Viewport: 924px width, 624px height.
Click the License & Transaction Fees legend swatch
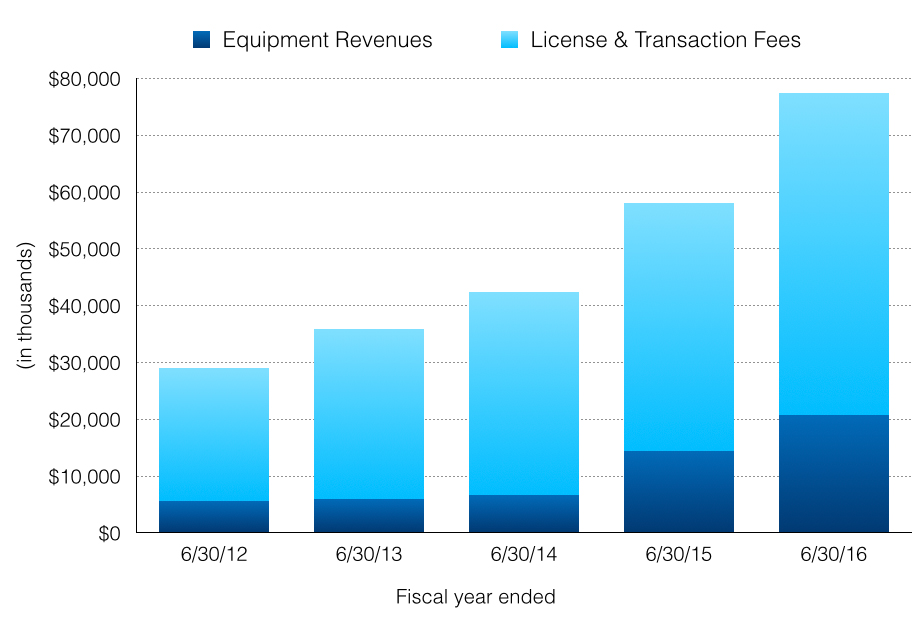tap(509, 41)
